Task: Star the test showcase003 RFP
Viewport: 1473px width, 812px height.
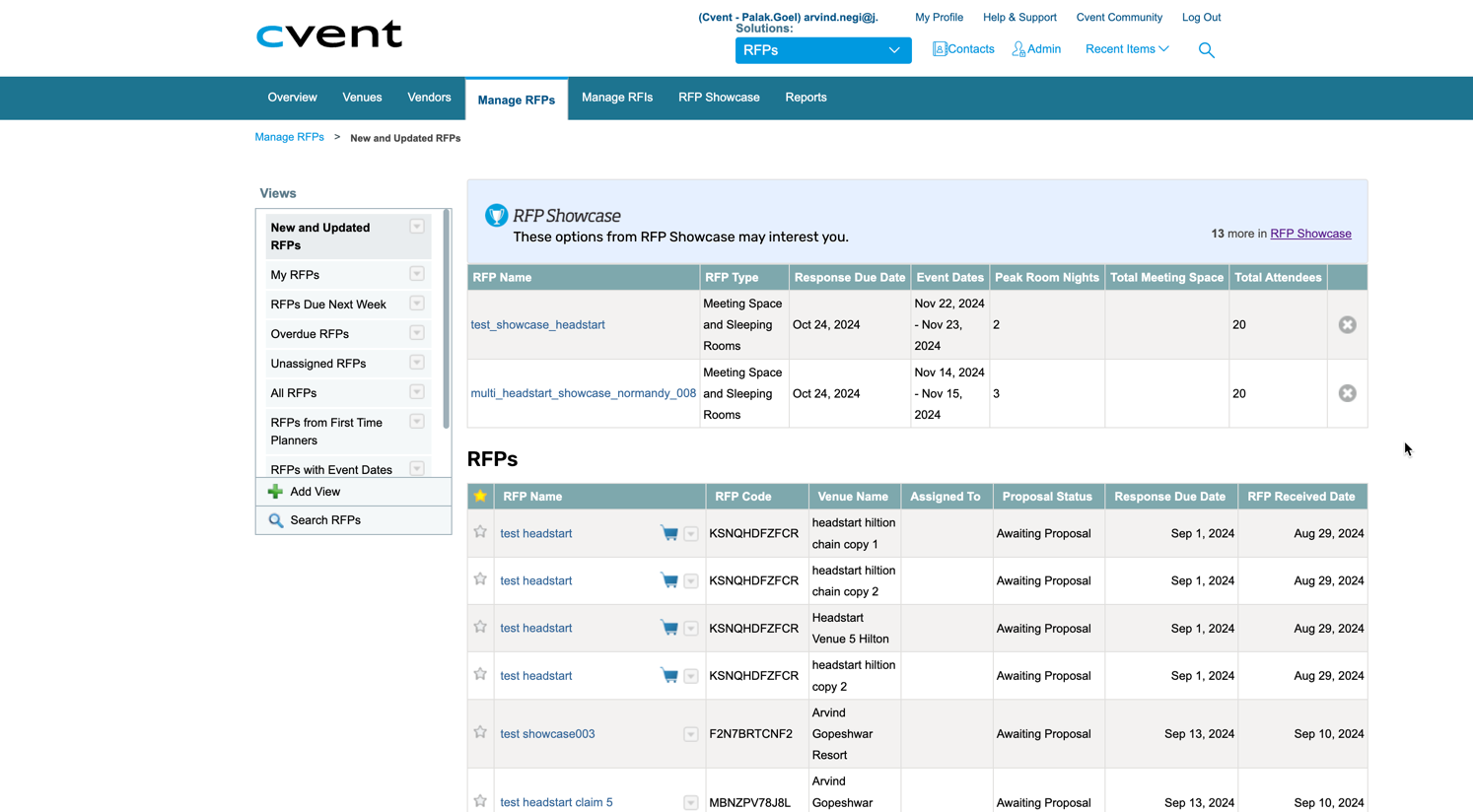Action: [x=480, y=732]
